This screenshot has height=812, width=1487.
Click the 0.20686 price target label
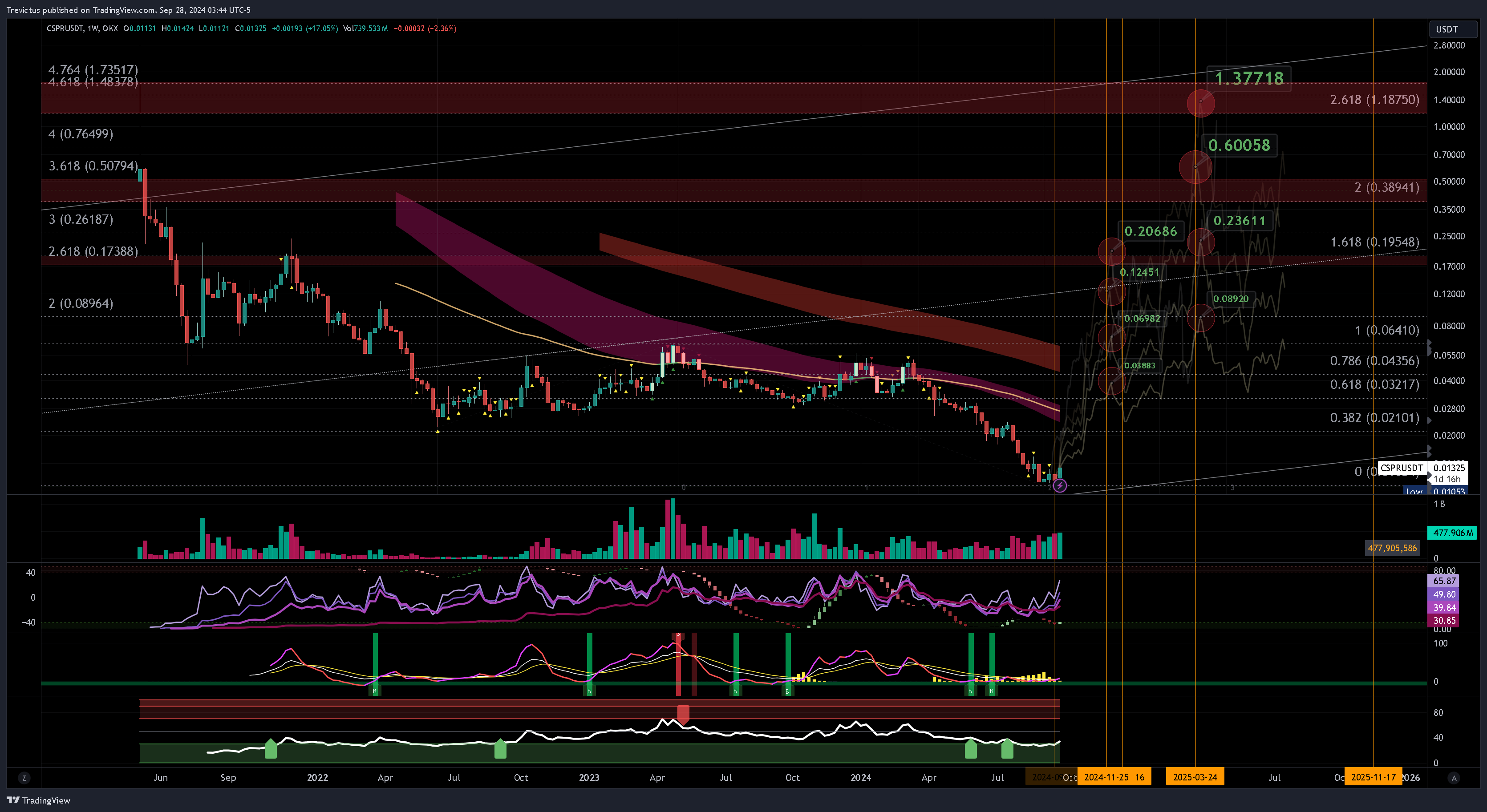(x=1151, y=231)
